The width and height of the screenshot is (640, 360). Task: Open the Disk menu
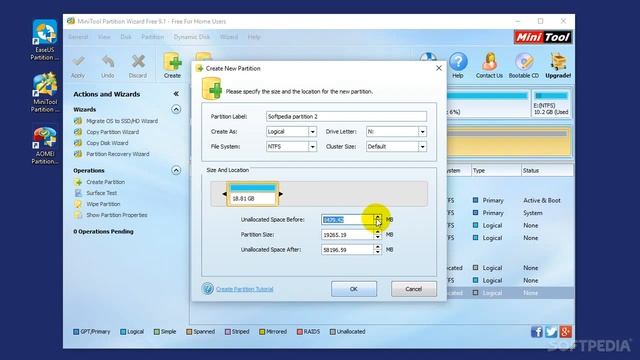click(x=126, y=37)
